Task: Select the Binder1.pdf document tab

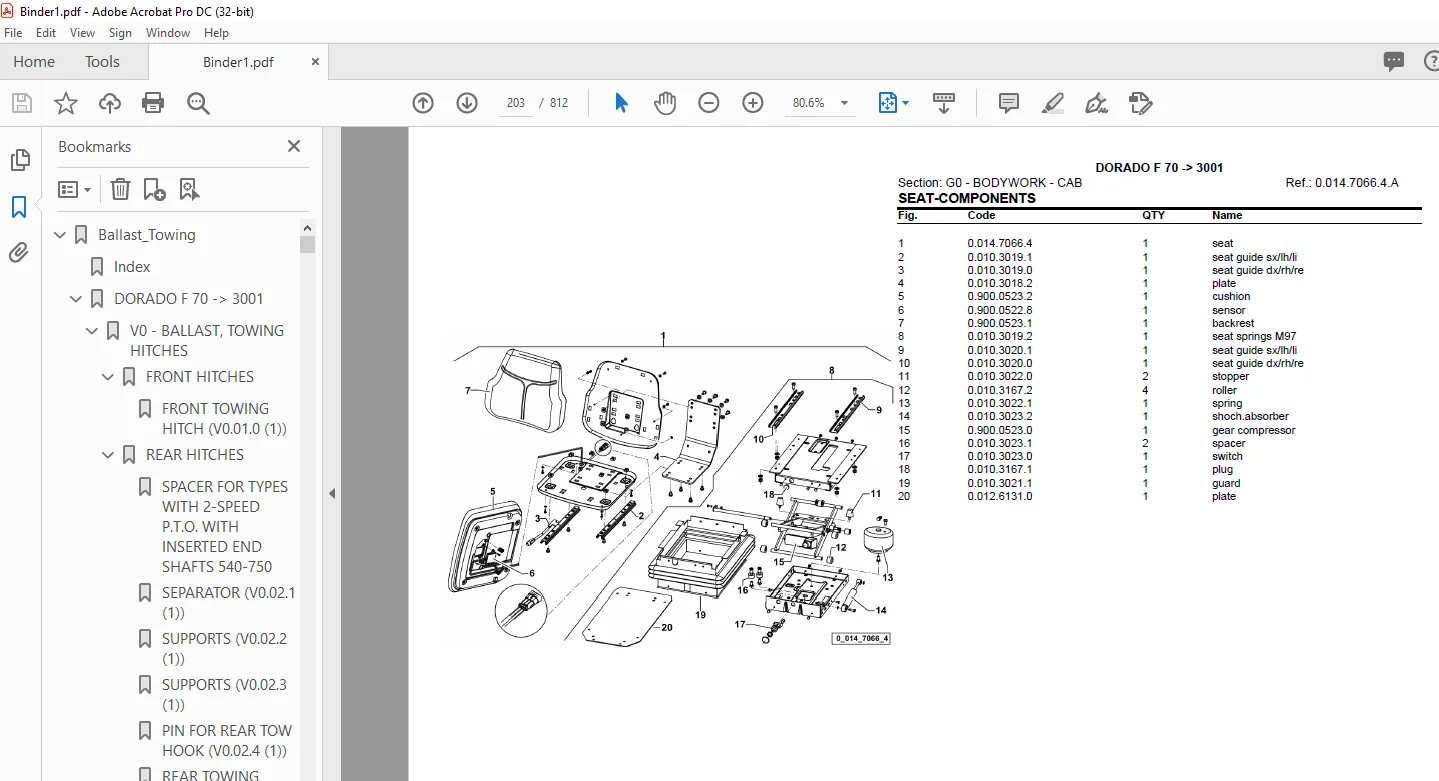Action: tap(238, 62)
